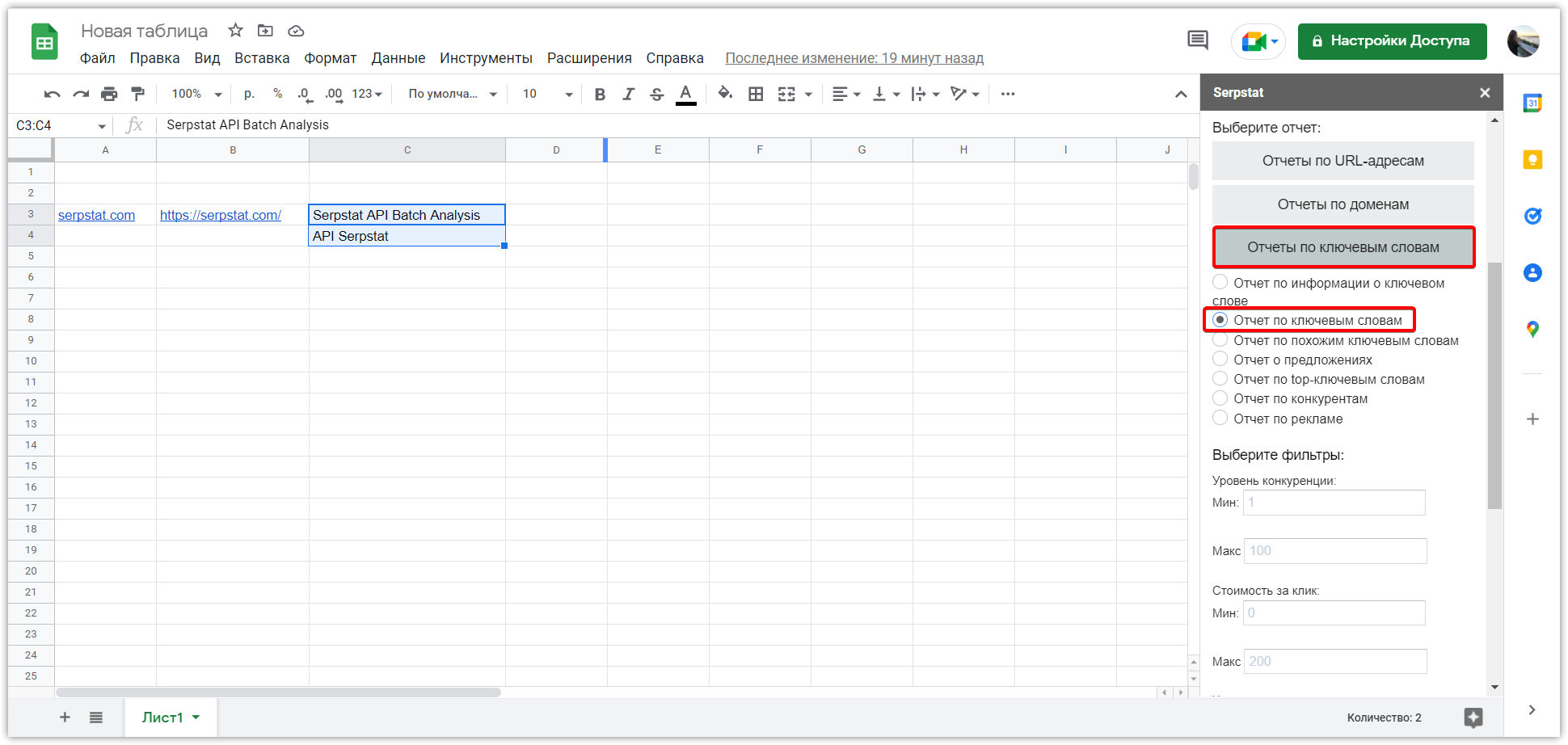Open the font size dropdown
1568x745 pixels.
pos(548,95)
